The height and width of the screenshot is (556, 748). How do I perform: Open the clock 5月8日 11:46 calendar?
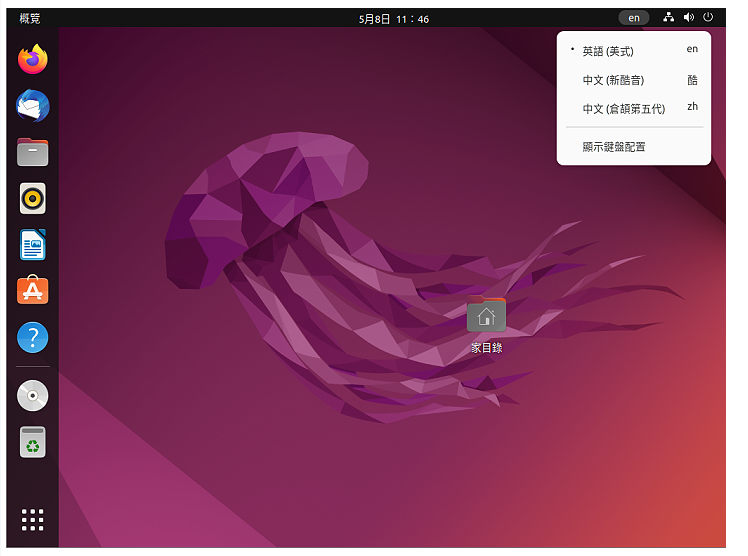tap(394, 19)
